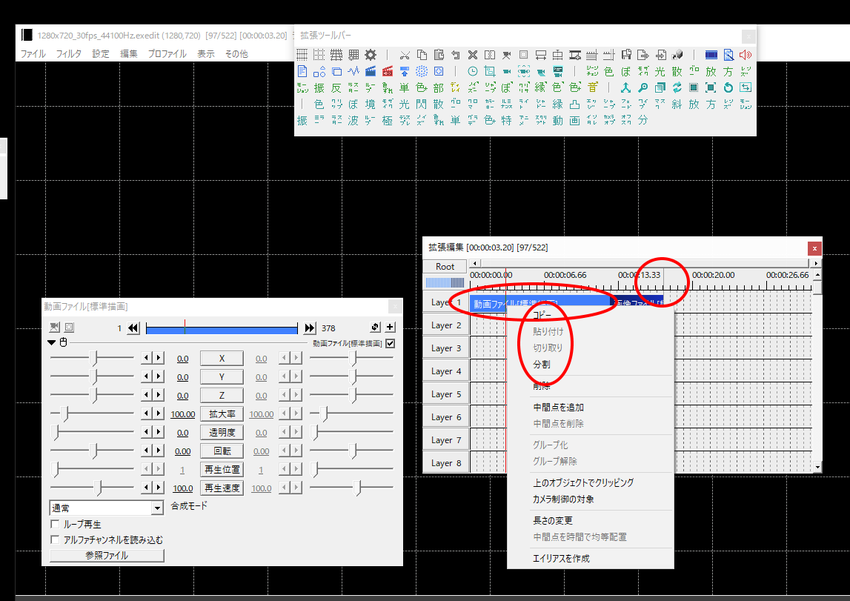The image size is (850, 601).
Task: Click the scissors cut icon in the toolbar
Action: click(404, 55)
